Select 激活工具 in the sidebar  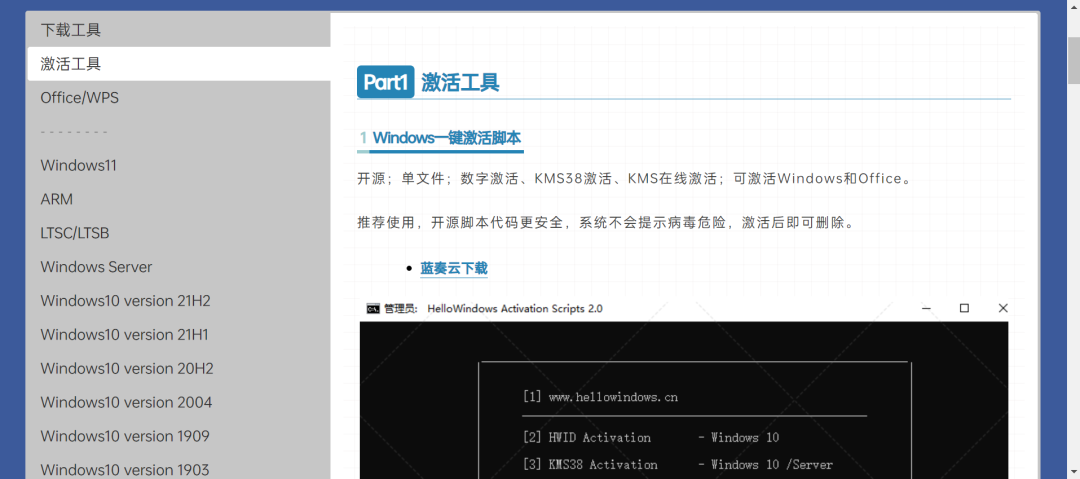tap(178, 64)
